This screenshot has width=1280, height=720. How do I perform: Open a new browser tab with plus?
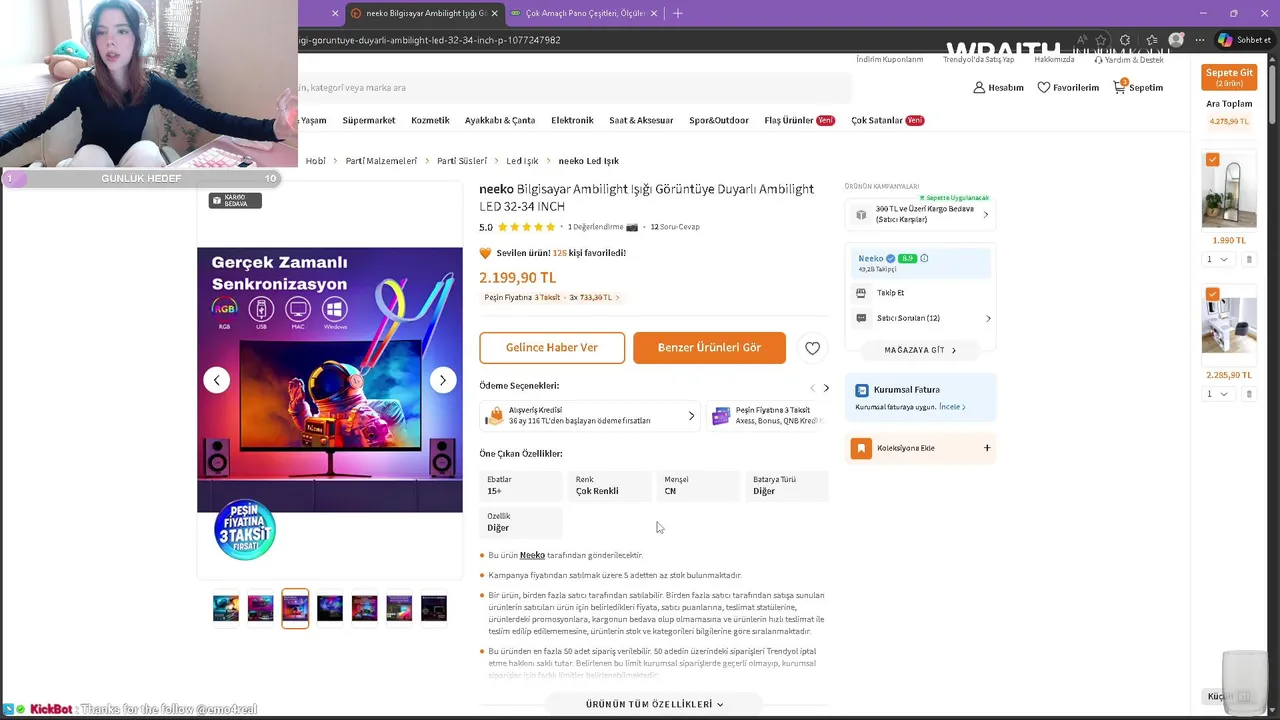[677, 13]
